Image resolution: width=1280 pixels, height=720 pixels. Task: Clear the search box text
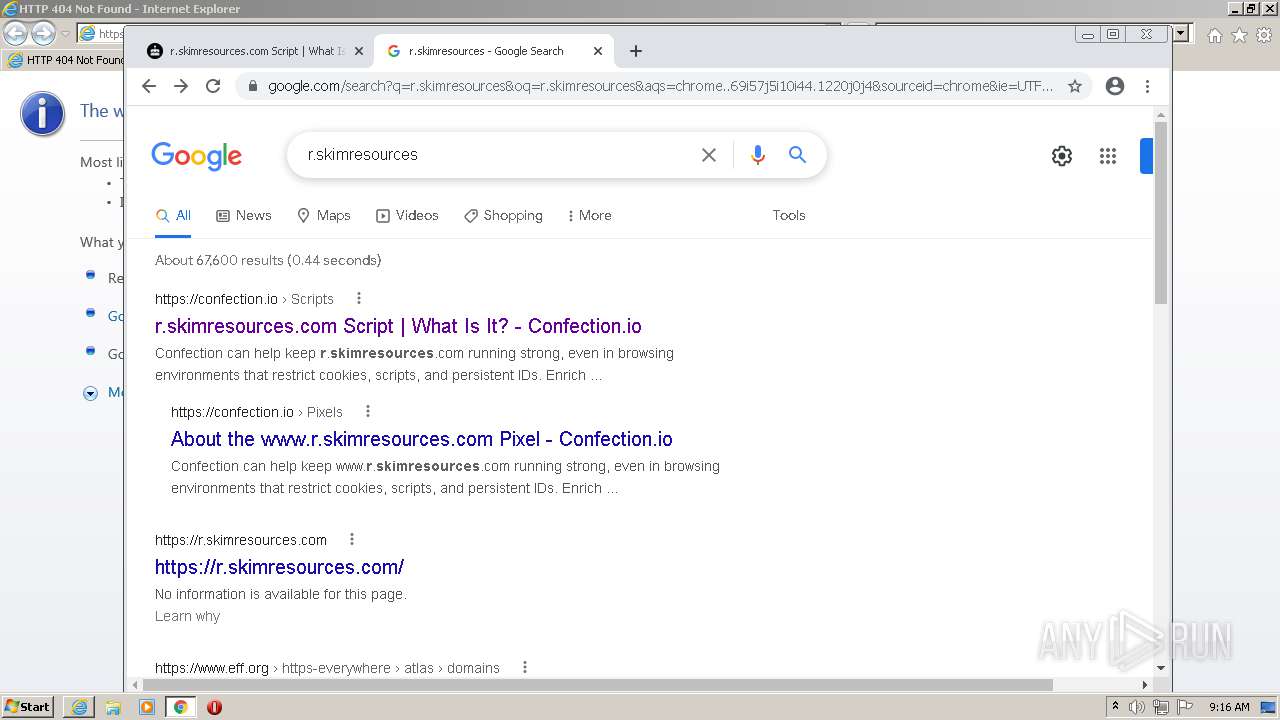[x=709, y=155]
